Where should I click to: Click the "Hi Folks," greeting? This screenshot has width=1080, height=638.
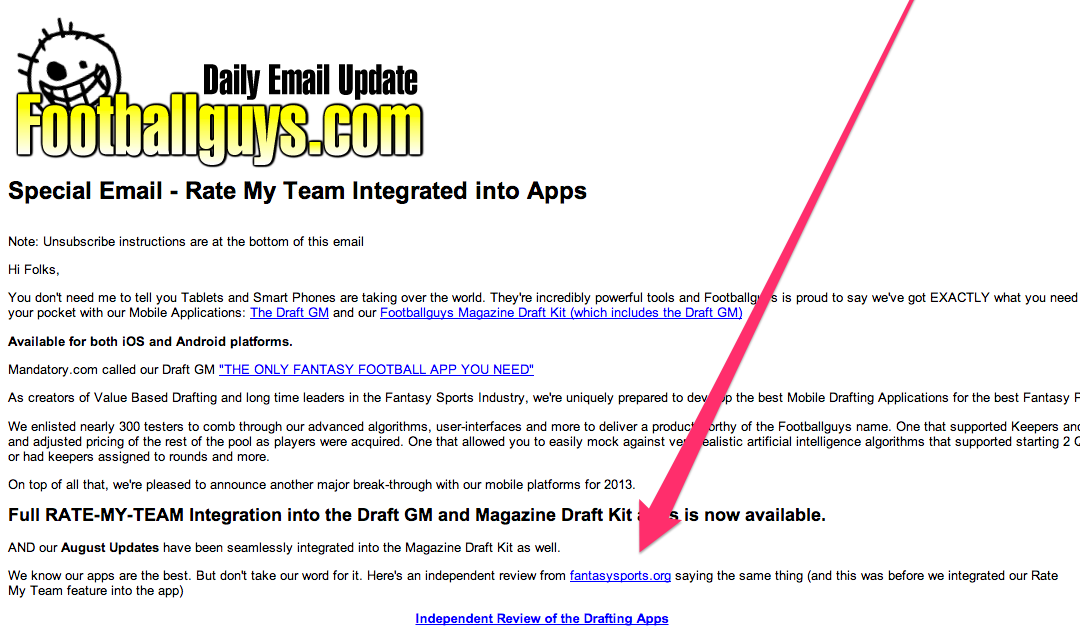(x=34, y=270)
